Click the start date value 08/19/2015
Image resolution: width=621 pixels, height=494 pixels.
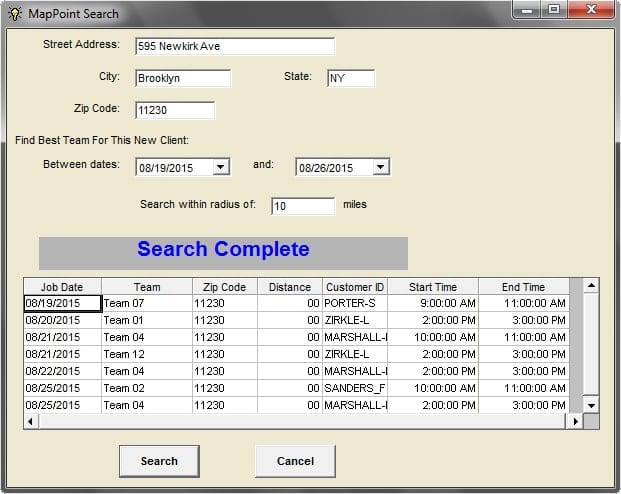[166, 168]
